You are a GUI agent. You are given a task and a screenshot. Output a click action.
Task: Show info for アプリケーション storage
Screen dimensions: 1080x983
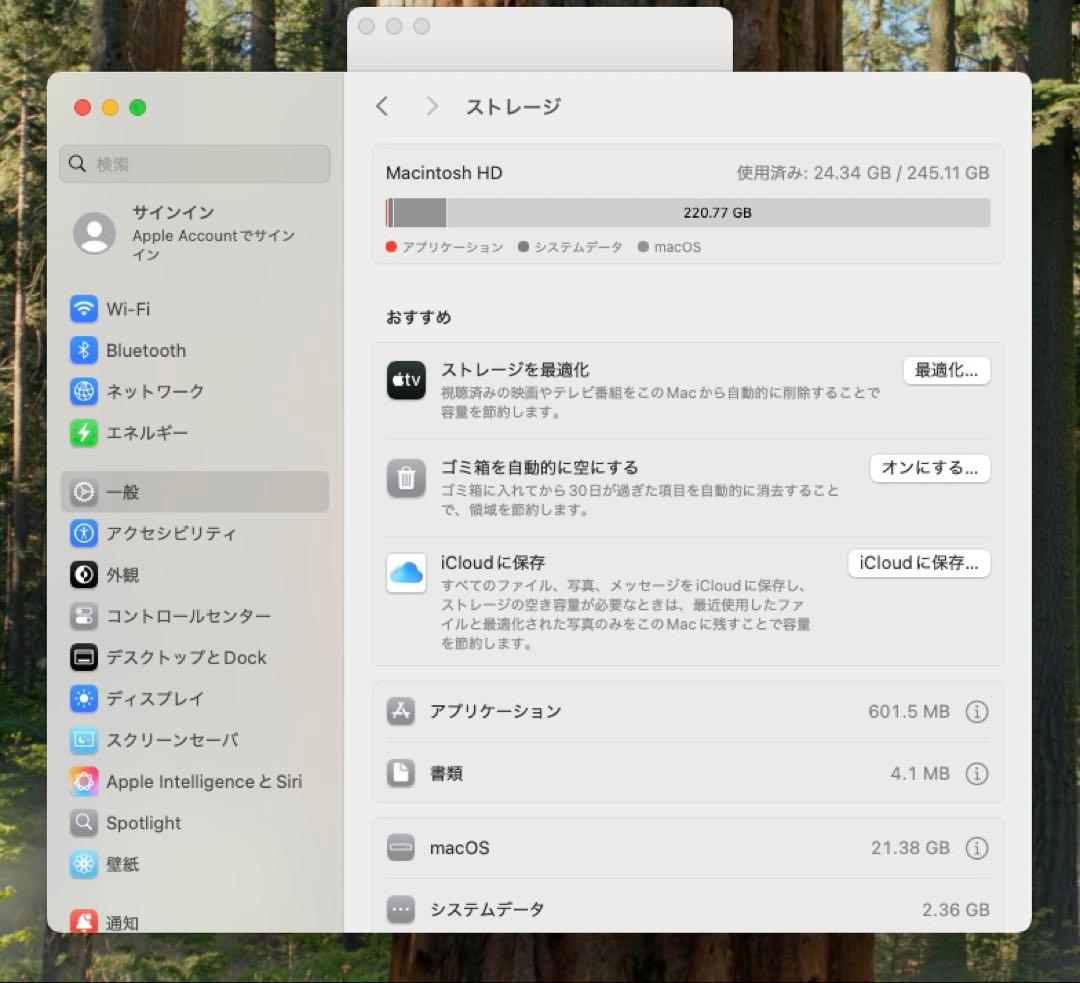[977, 711]
